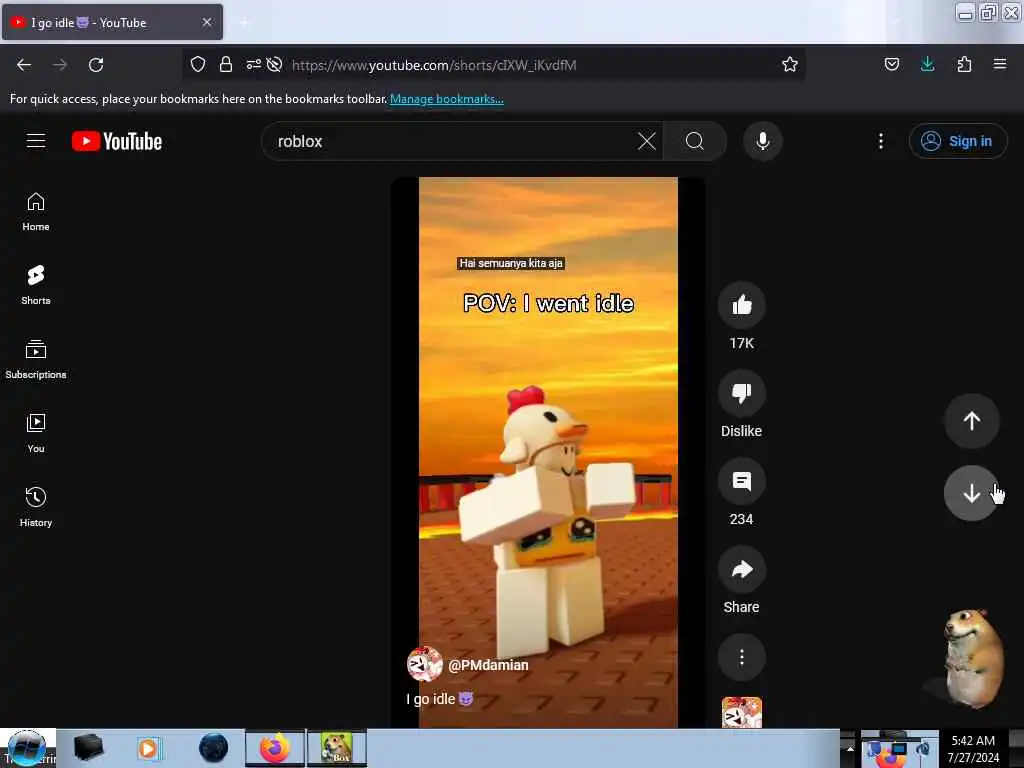Bookmark this page with the star
This screenshot has width=1024, height=768.
coord(790,64)
